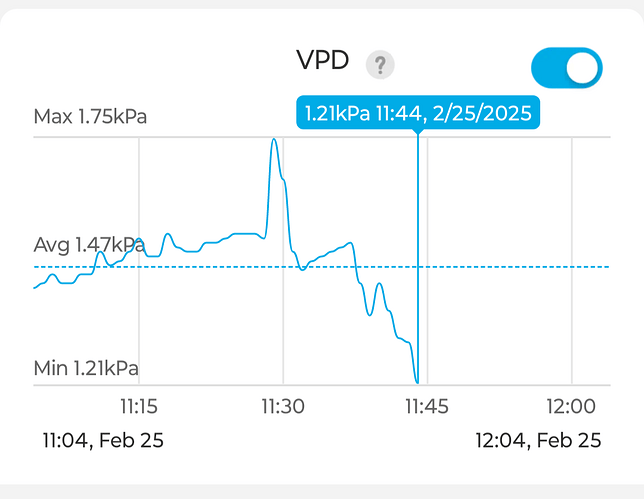Select the Min 1.21kPa label
This screenshot has height=499, width=644.
point(86,368)
